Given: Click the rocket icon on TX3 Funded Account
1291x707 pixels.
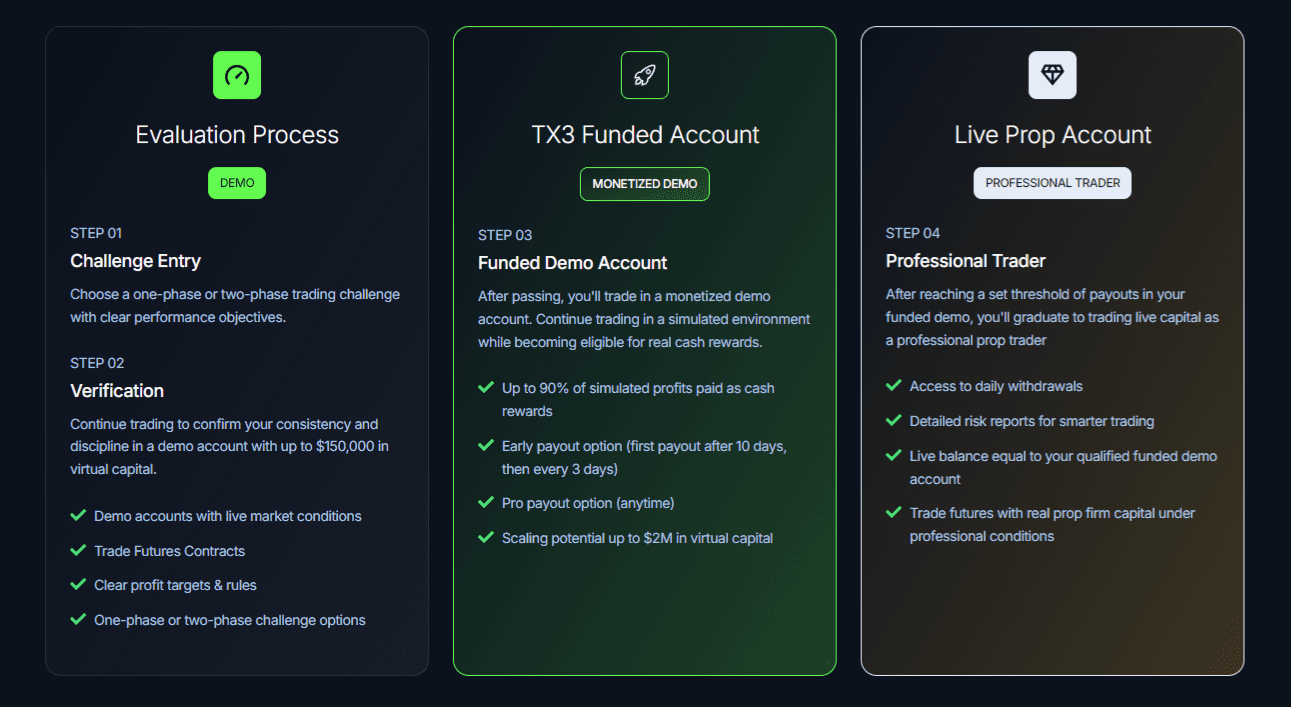Looking at the screenshot, I should click(644, 74).
